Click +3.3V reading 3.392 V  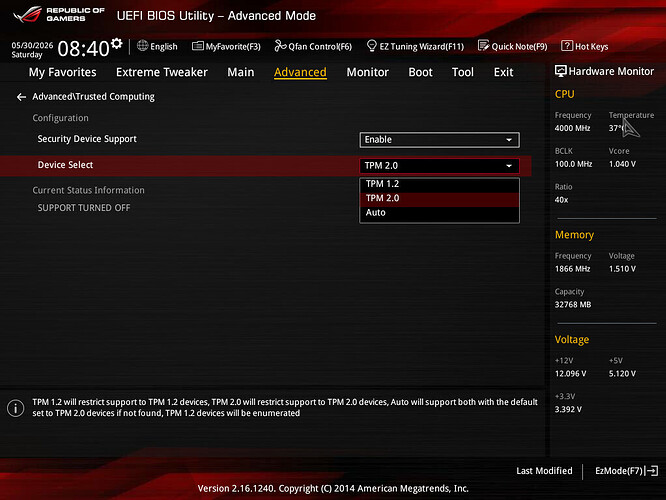(568, 410)
